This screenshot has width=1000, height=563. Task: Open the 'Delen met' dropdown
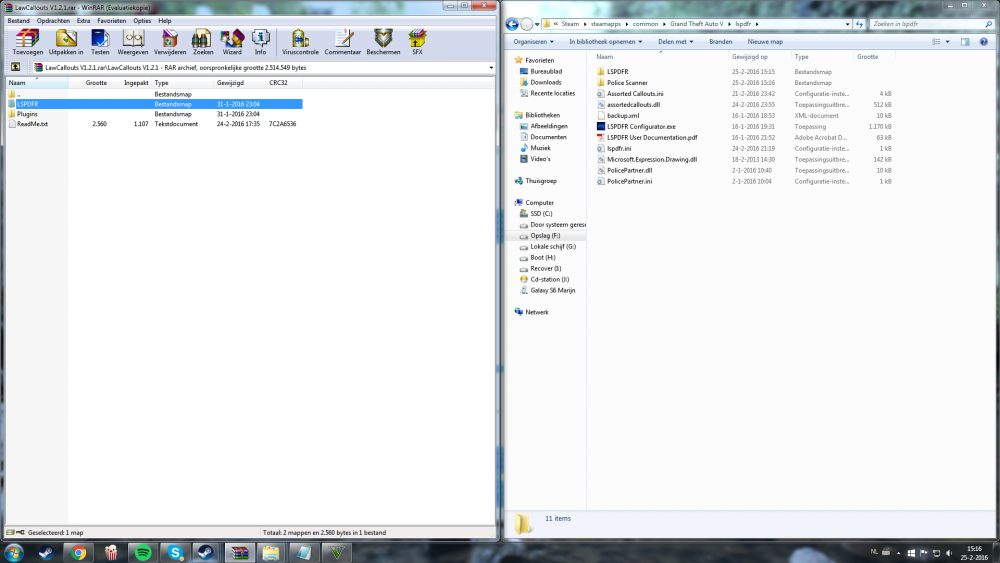click(675, 41)
